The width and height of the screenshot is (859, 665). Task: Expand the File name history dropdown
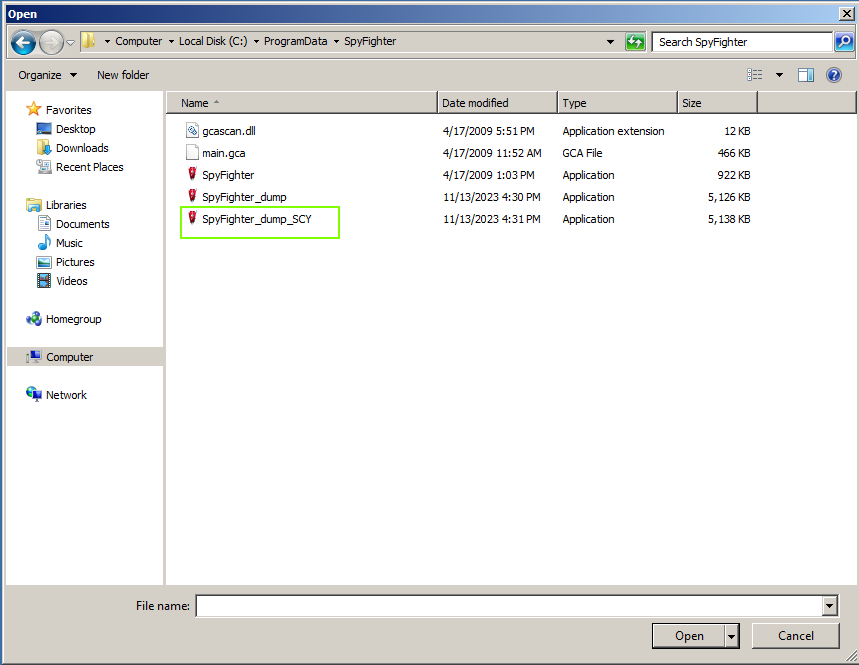[830, 606]
